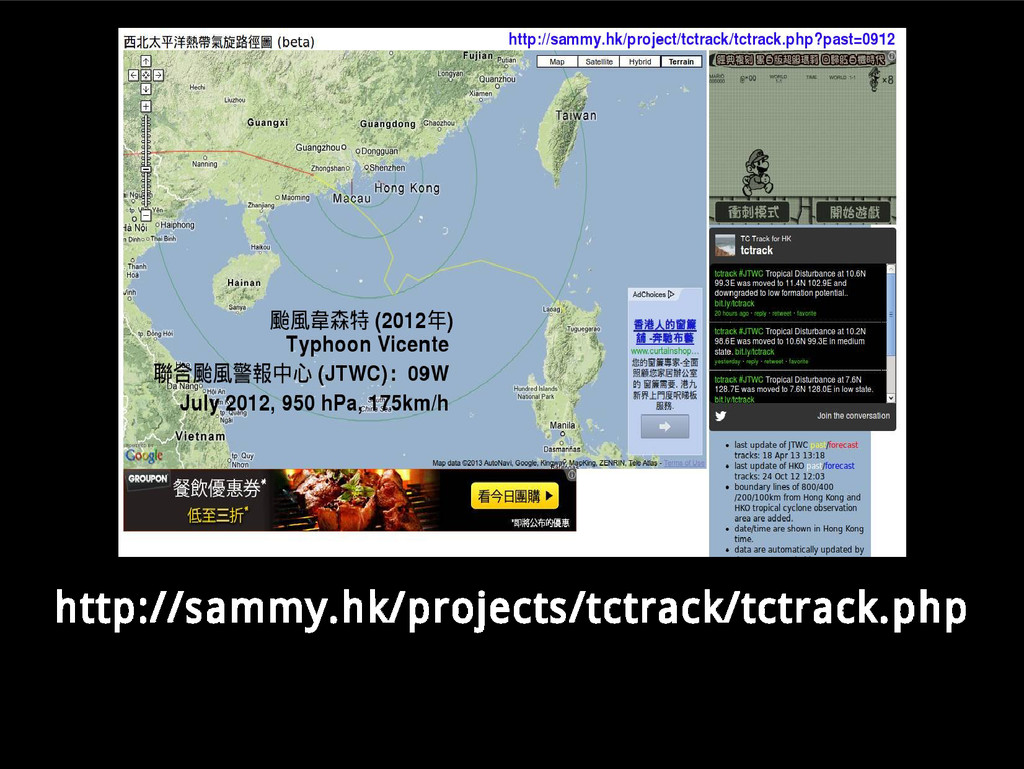Zoom in with the plus button
The image size is (1024, 769).
click(146, 106)
